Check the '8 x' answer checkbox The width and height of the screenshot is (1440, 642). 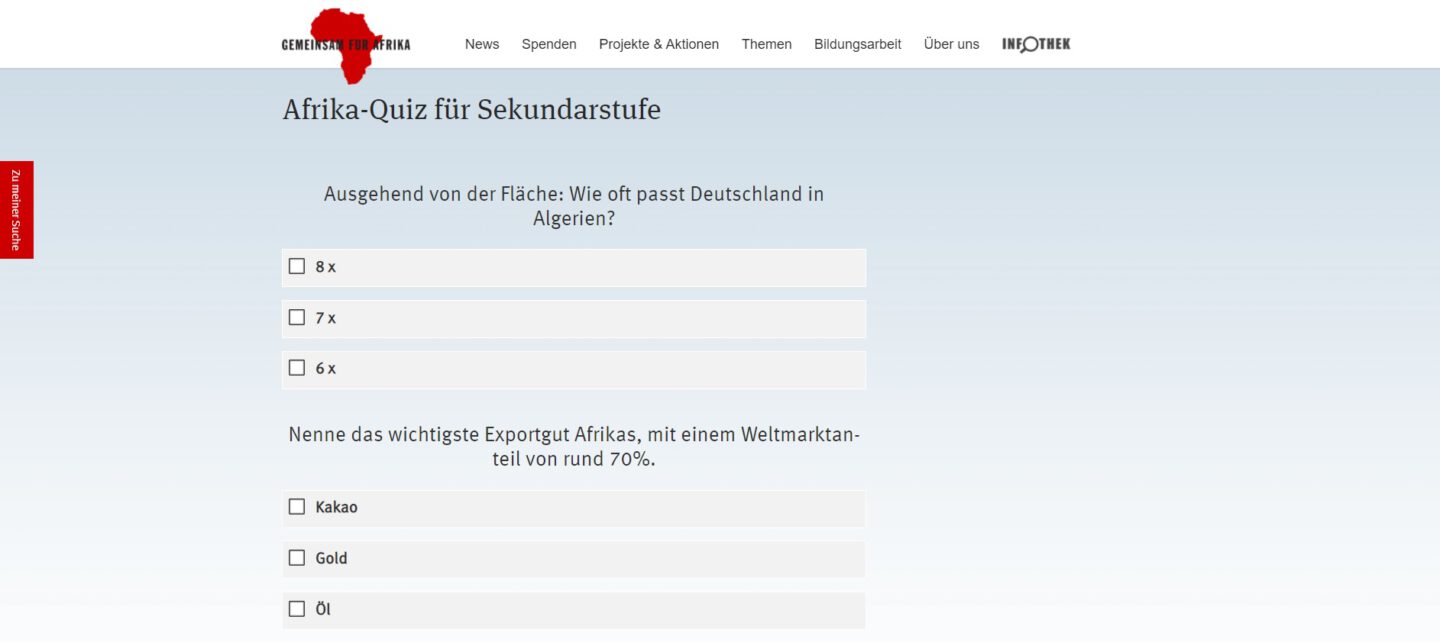tap(297, 266)
